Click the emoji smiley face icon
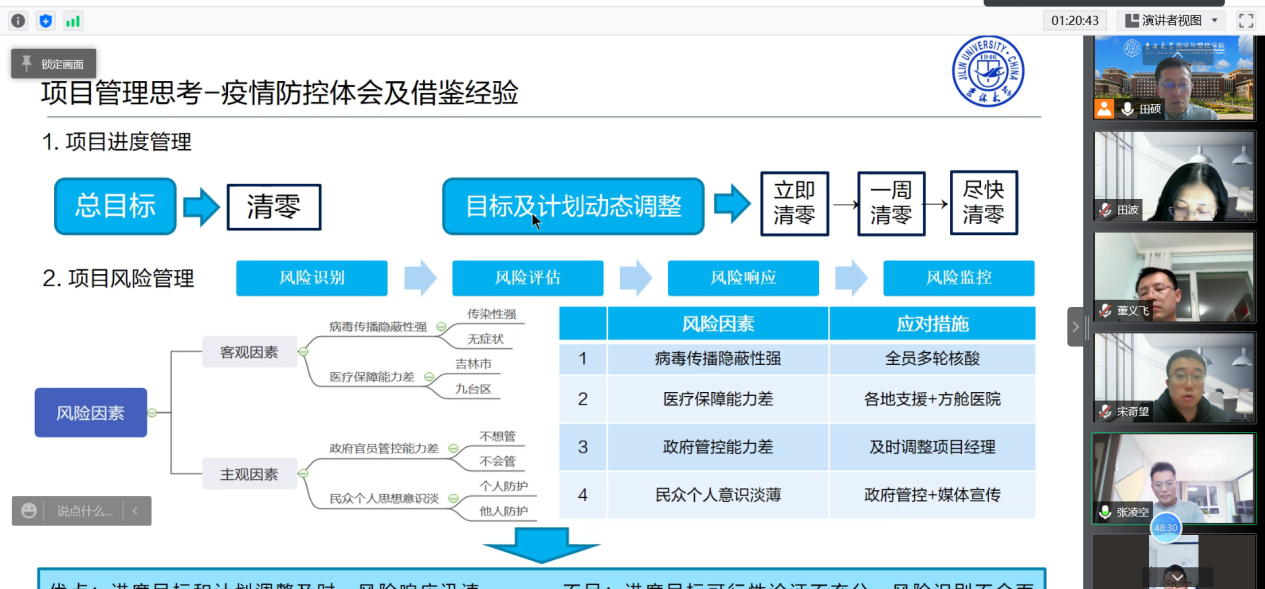 pyautogui.click(x=29, y=511)
